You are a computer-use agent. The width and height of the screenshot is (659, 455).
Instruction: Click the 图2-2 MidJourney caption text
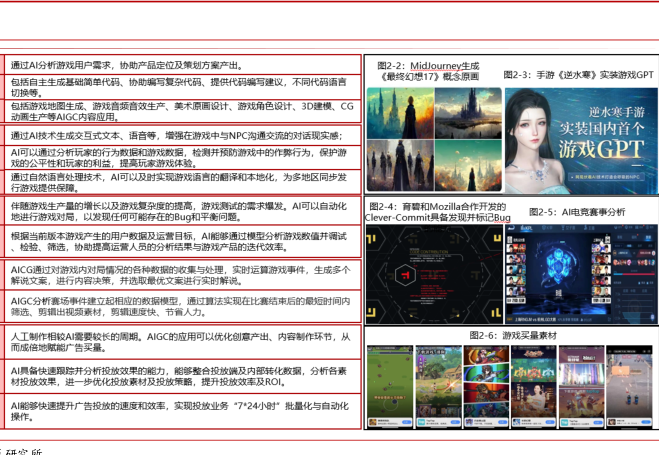pyautogui.click(x=430, y=69)
